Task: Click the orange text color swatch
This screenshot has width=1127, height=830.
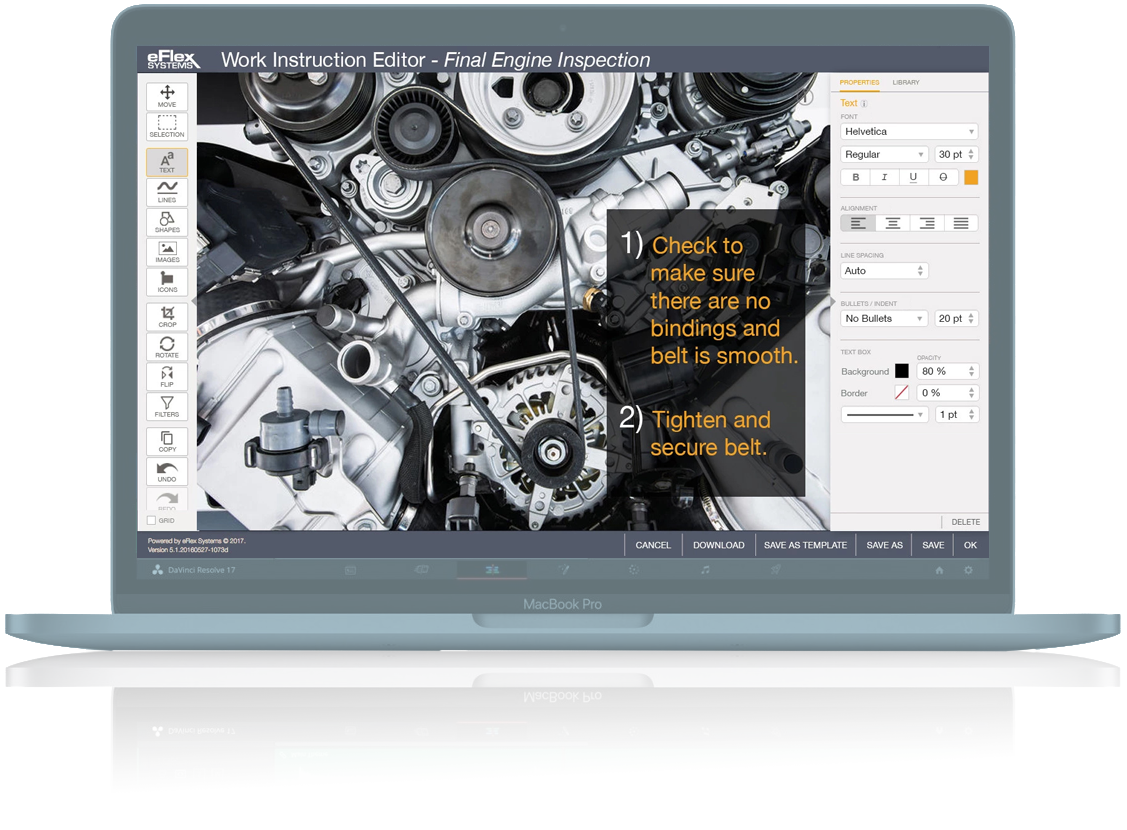Action: [970, 177]
